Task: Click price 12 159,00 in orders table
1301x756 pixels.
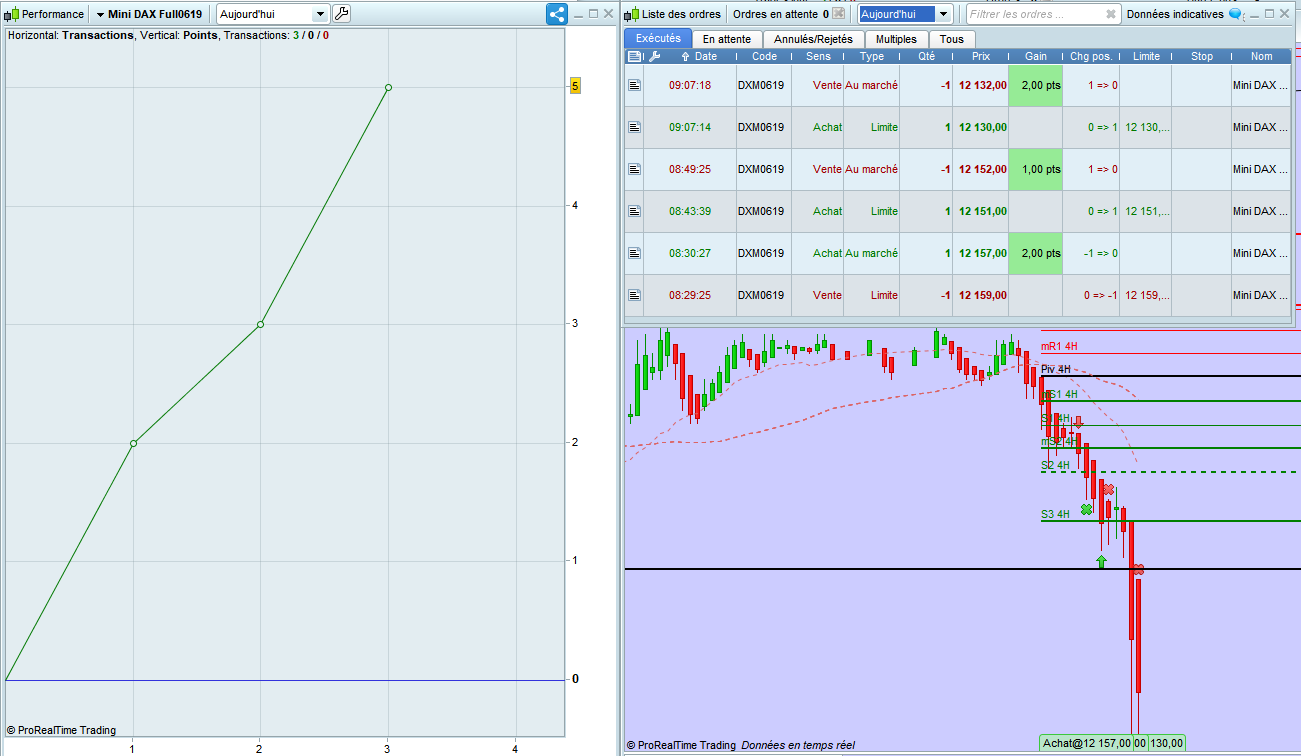Action: tap(982, 296)
